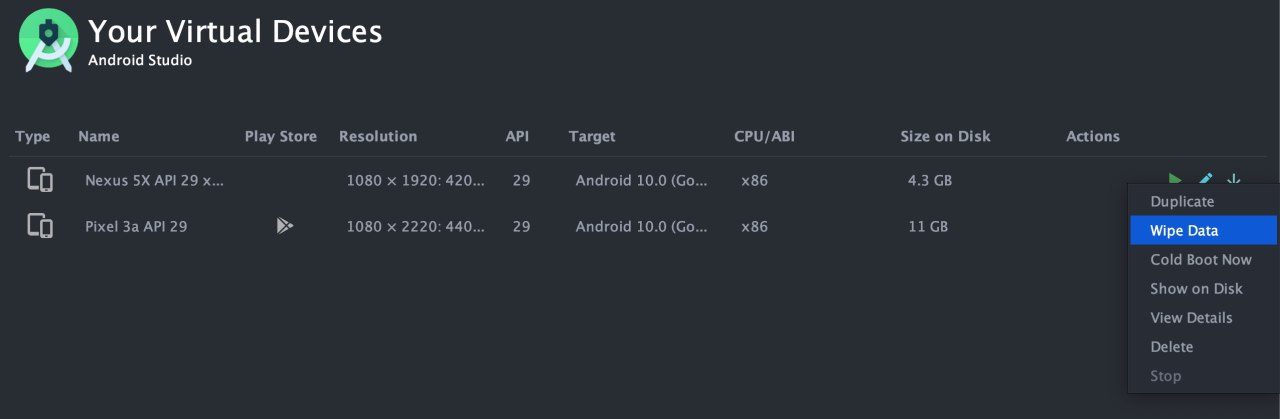Click the Nexus 5X device type icon
Screen dimensions: 1280x419
40,180
